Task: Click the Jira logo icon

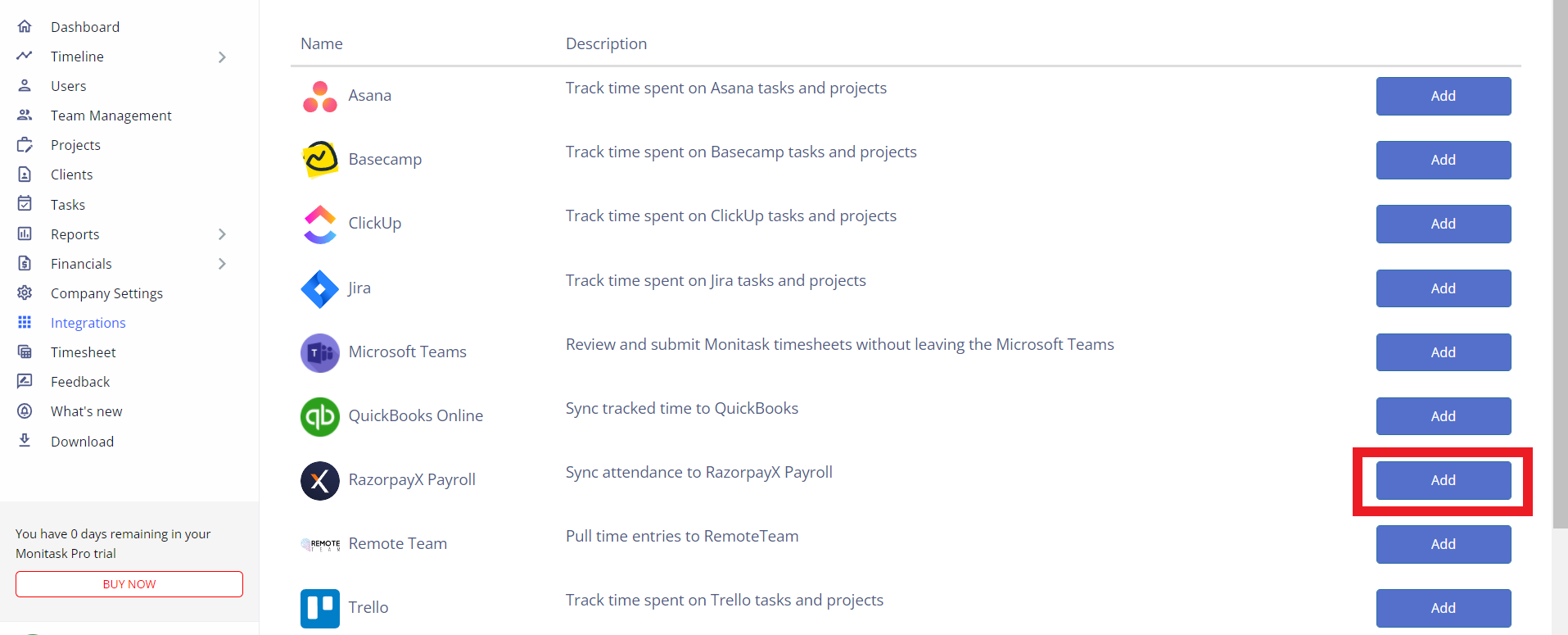Action: tap(319, 288)
